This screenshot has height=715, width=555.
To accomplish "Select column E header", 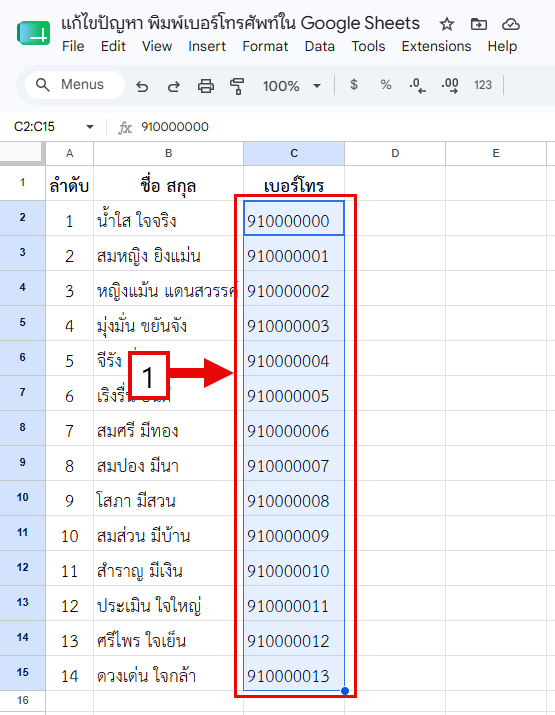I will (x=496, y=153).
